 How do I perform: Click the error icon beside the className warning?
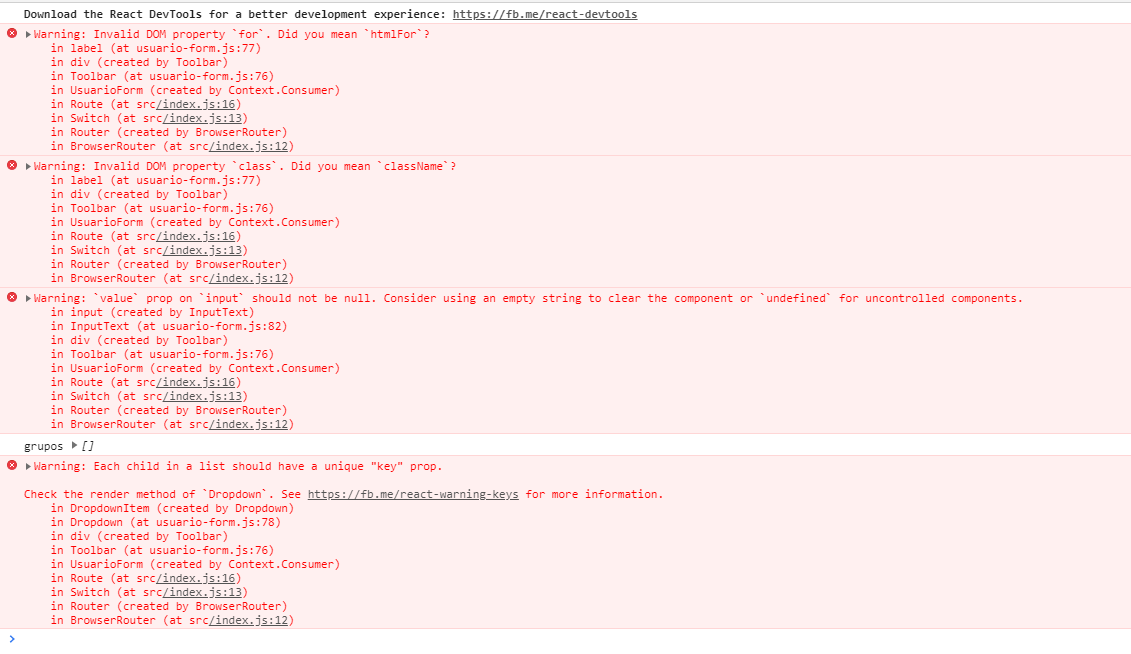point(12,165)
